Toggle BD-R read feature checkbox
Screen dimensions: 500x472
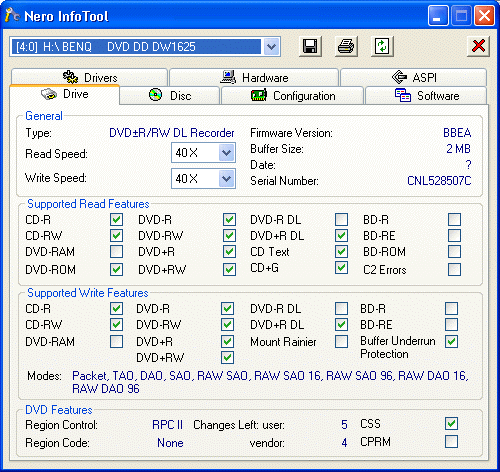(454, 220)
